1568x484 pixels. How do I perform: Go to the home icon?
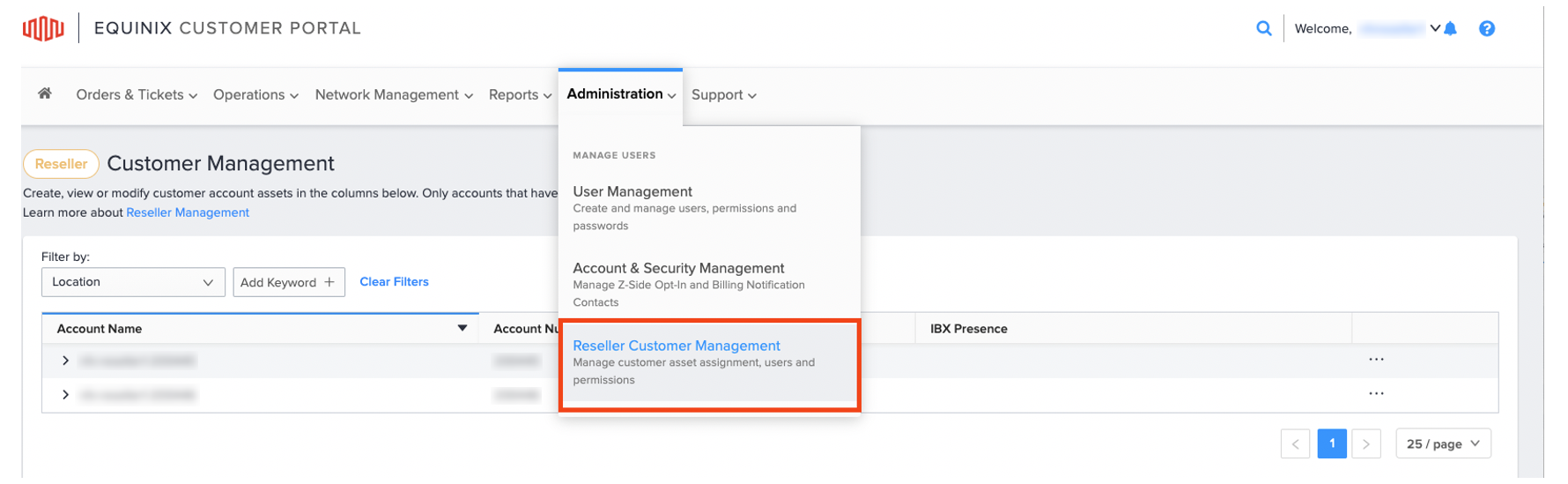(x=45, y=93)
